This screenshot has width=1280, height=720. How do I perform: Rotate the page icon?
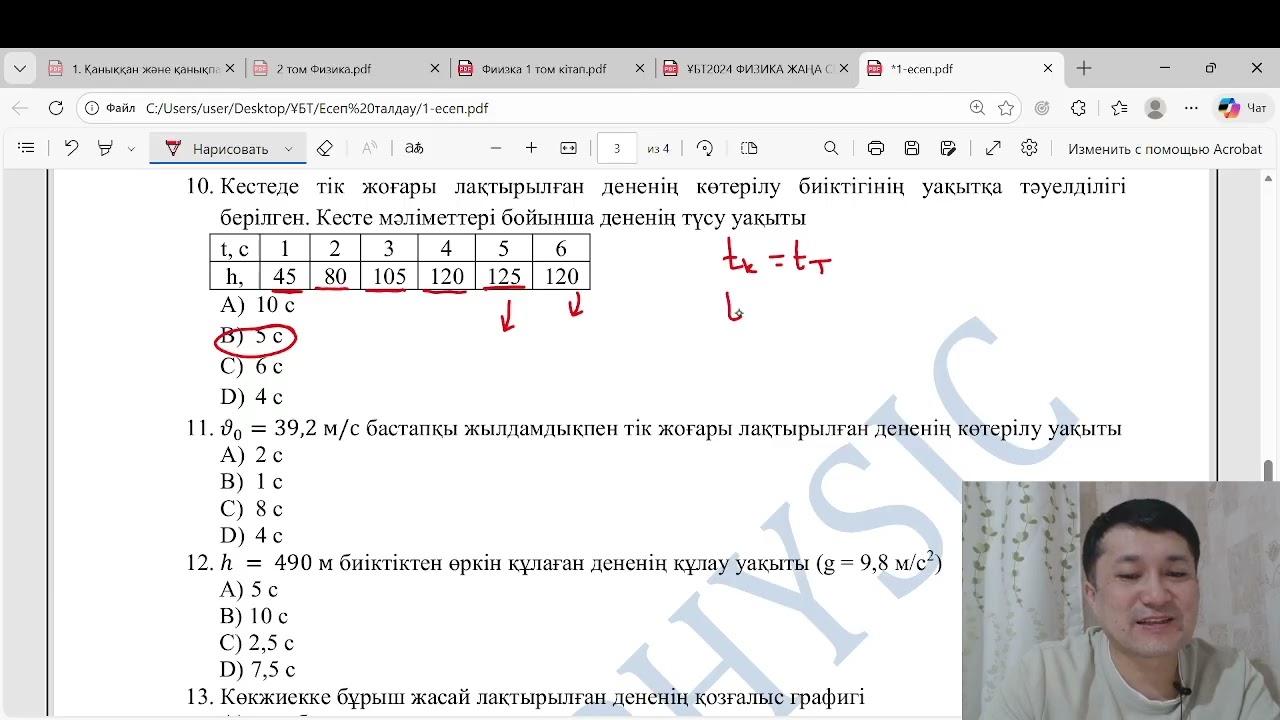705,148
